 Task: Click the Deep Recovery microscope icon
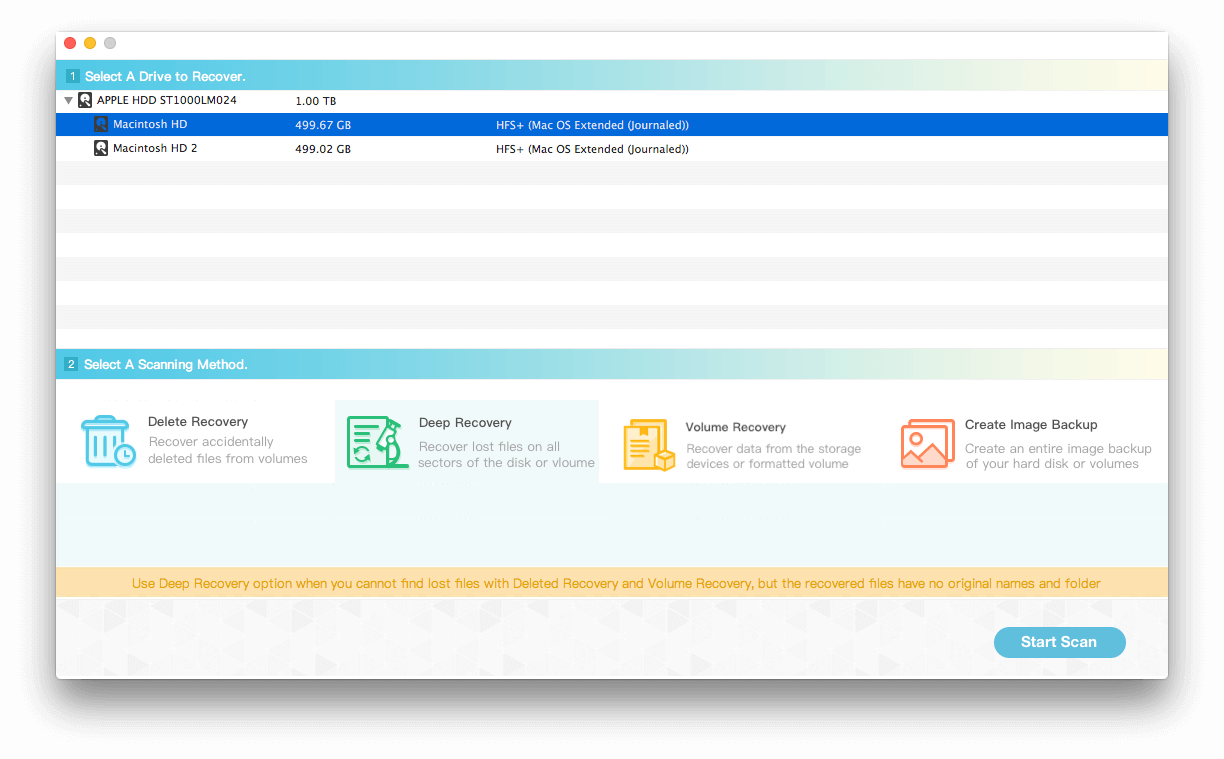377,442
